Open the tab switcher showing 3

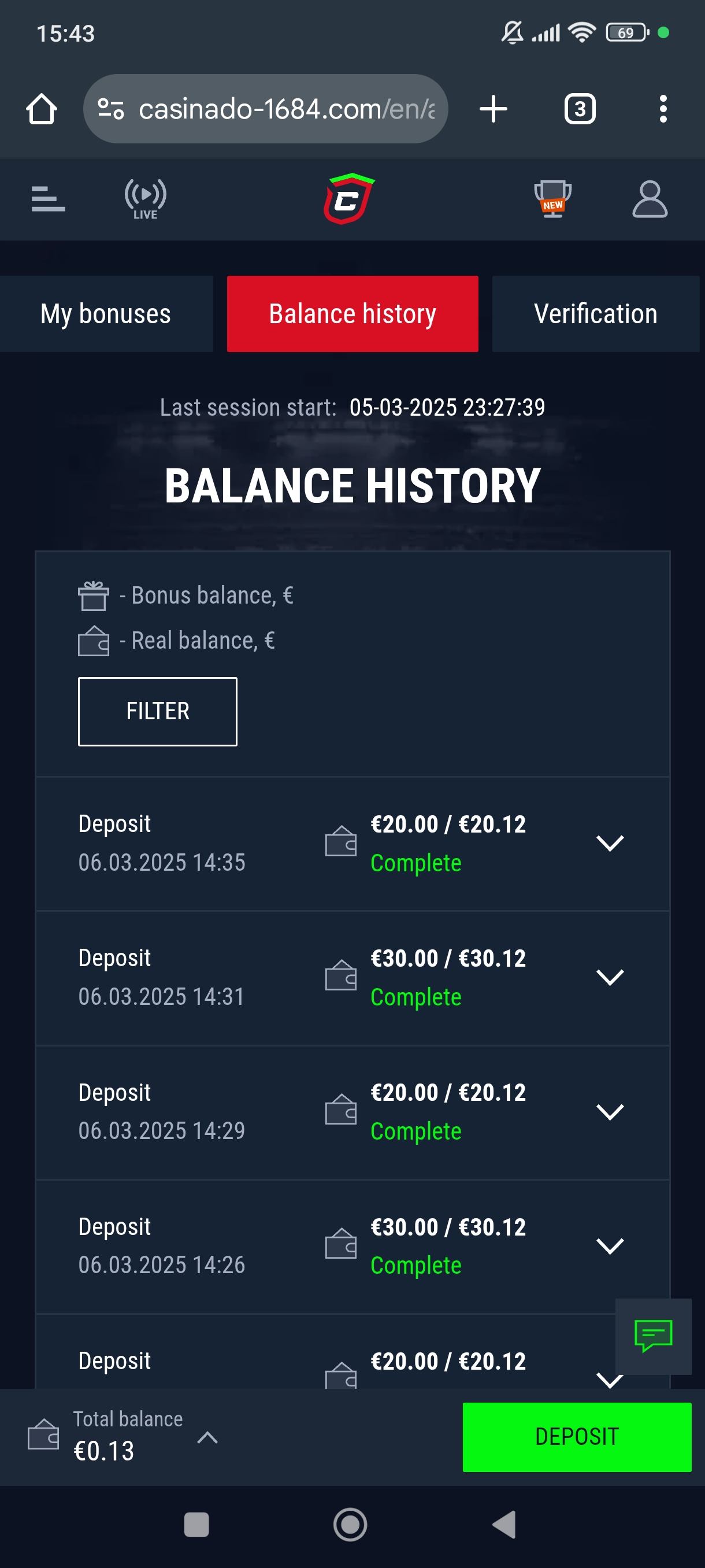point(580,109)
